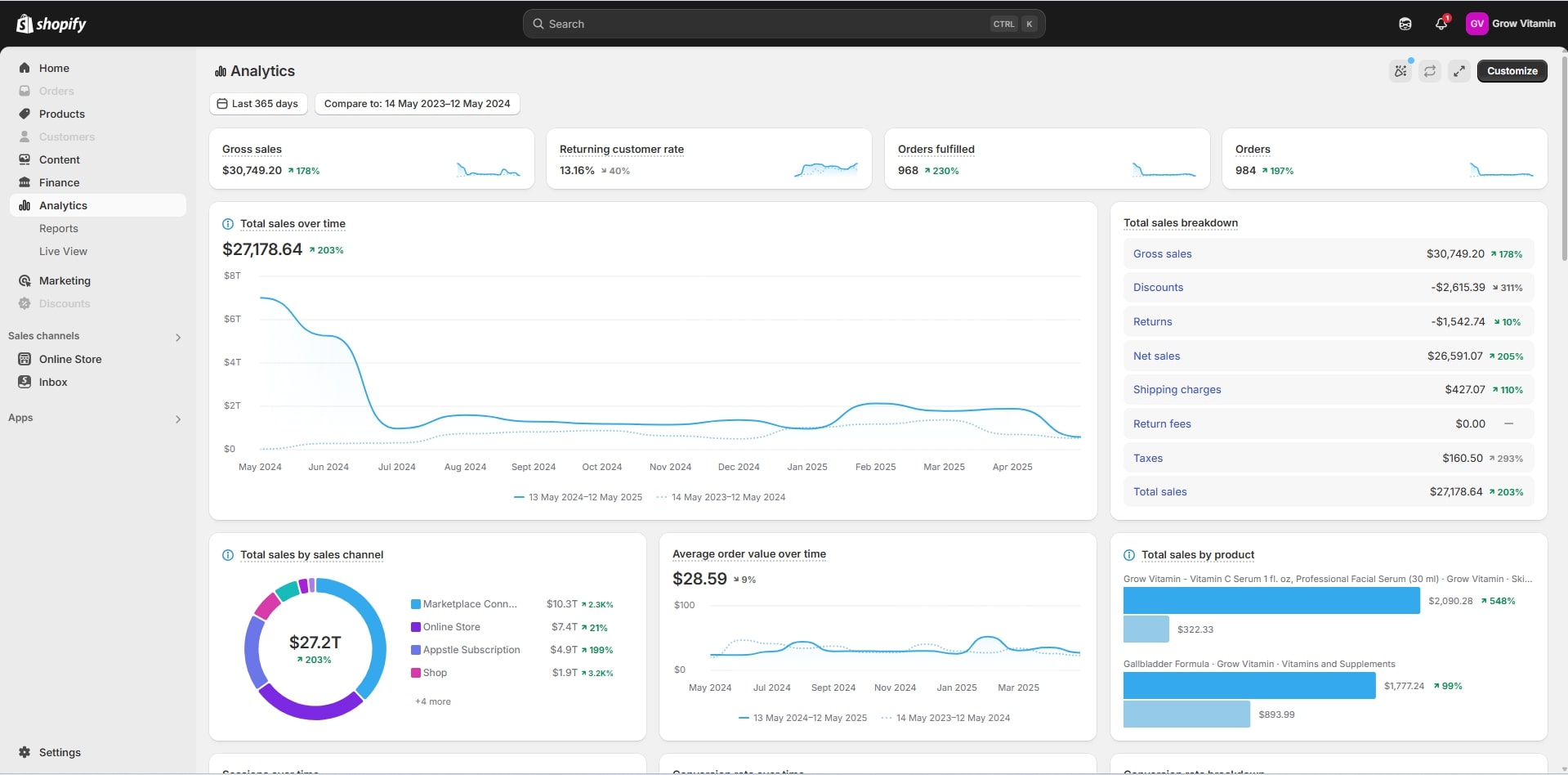
Task: Click the Net sales link in breakdown
Action: pos(1156,356)
